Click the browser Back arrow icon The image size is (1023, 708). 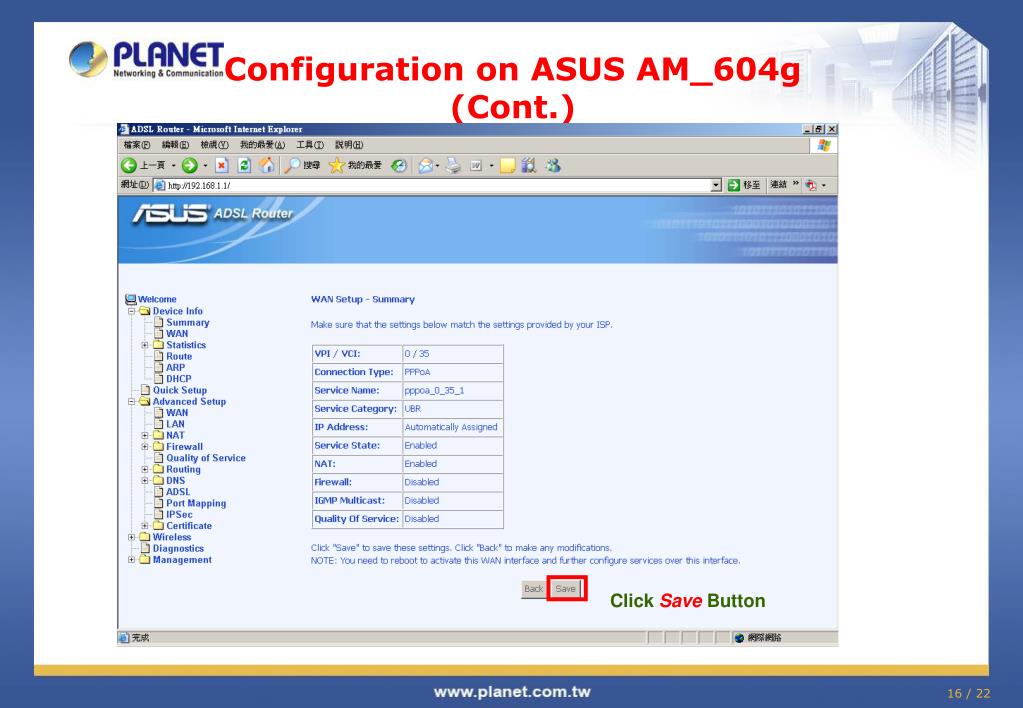coord(129,166)
